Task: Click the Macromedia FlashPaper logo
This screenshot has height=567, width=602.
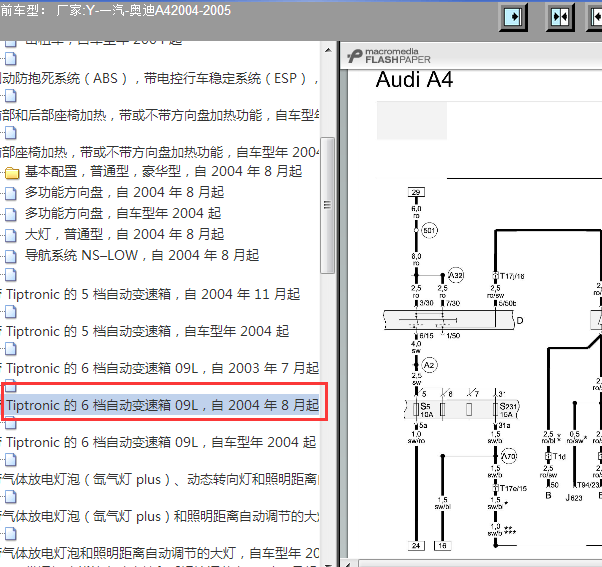Action: (389, 56)
